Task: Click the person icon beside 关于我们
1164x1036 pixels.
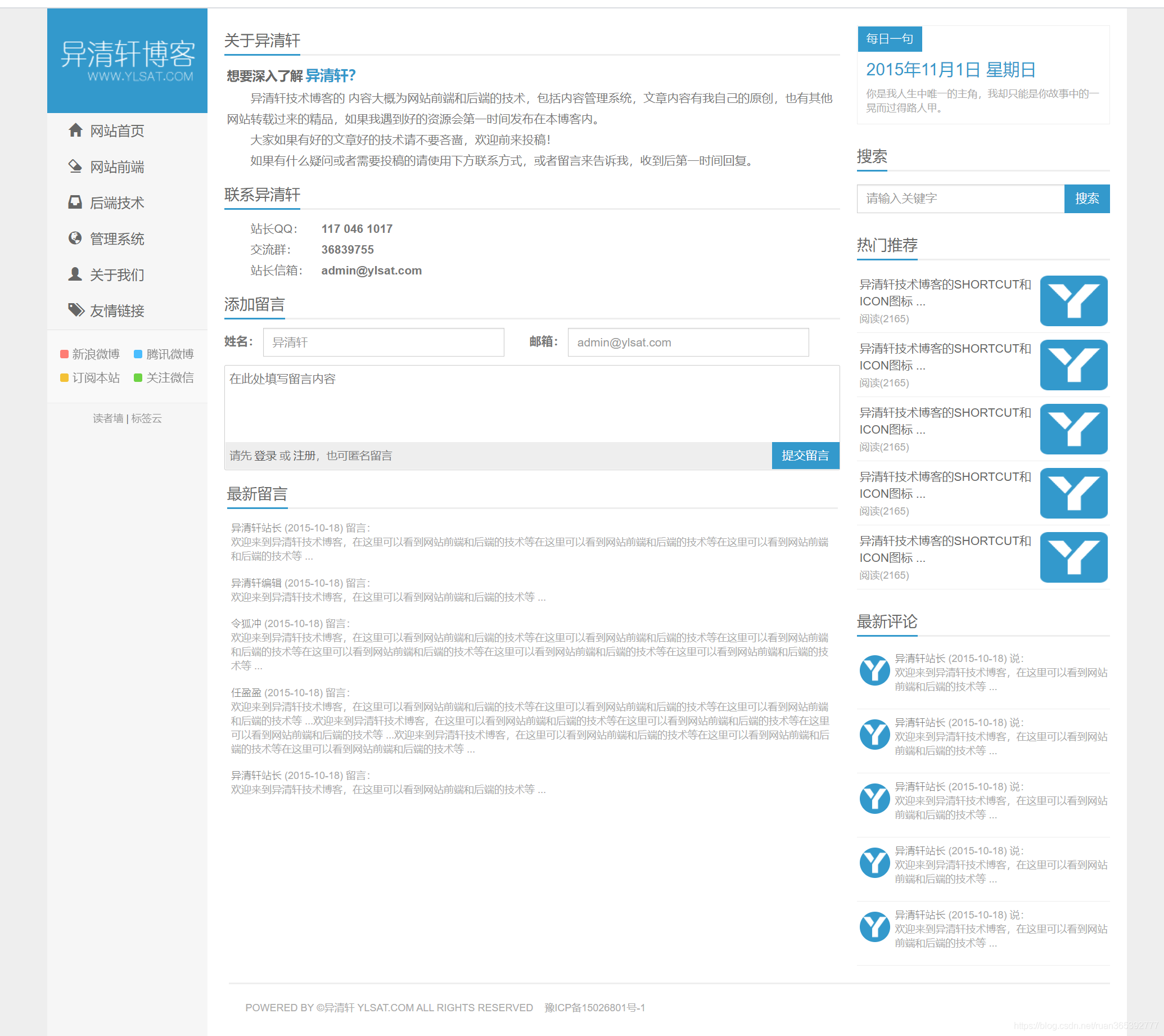Action: (75, 274)
